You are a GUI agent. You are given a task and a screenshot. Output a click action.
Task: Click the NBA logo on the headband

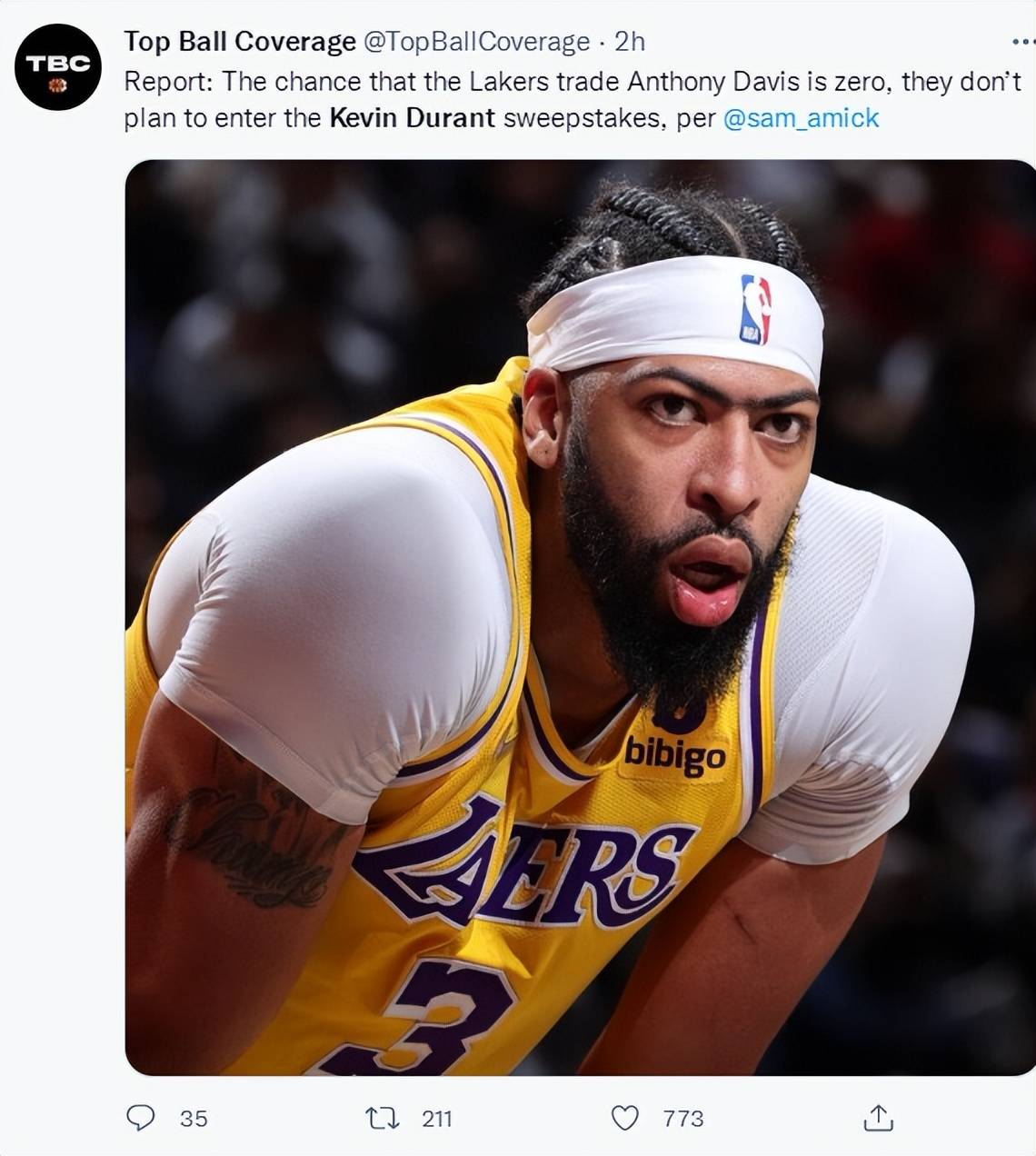(755, 309)
